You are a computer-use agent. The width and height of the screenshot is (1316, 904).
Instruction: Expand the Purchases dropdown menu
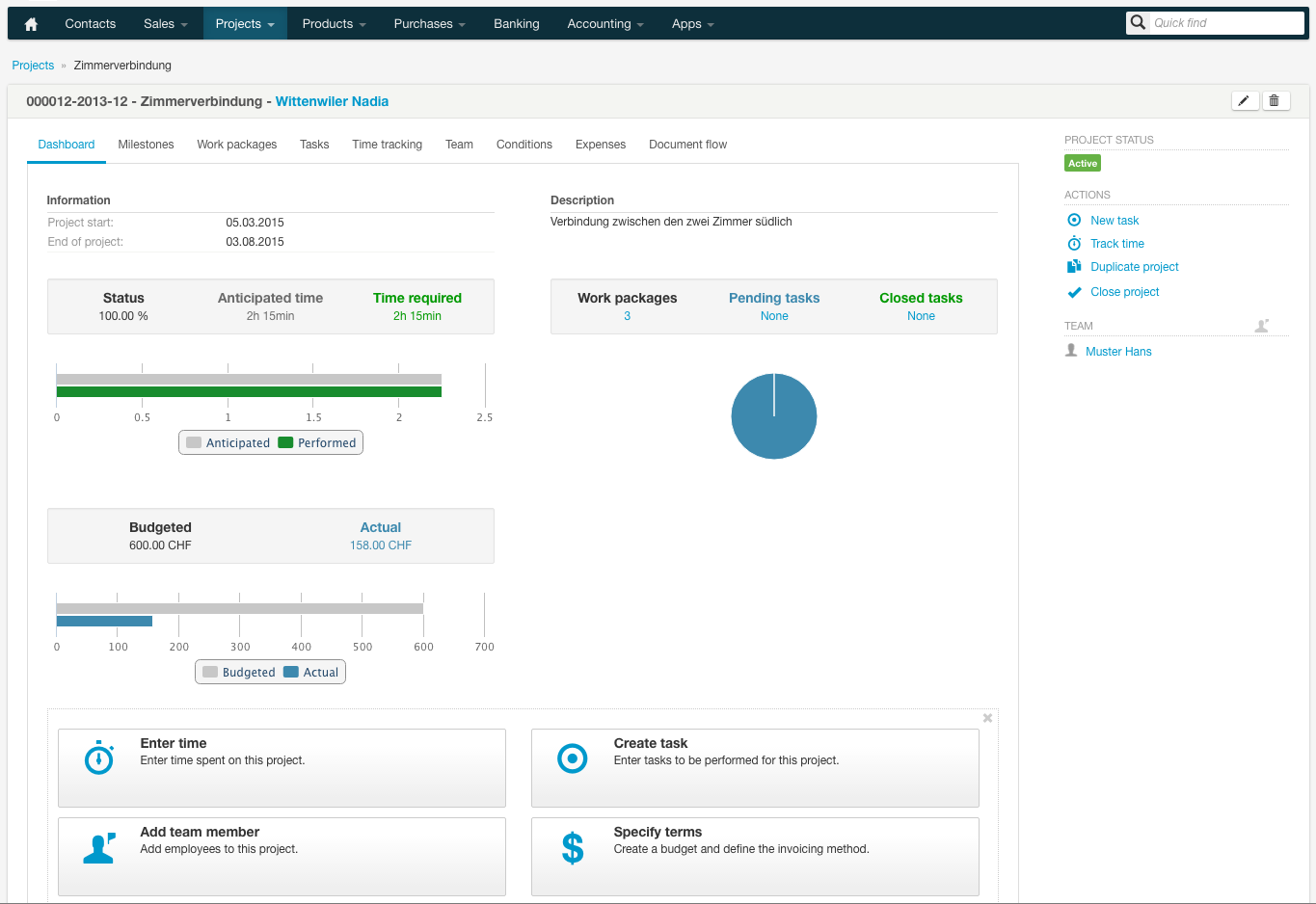[429, 24]
